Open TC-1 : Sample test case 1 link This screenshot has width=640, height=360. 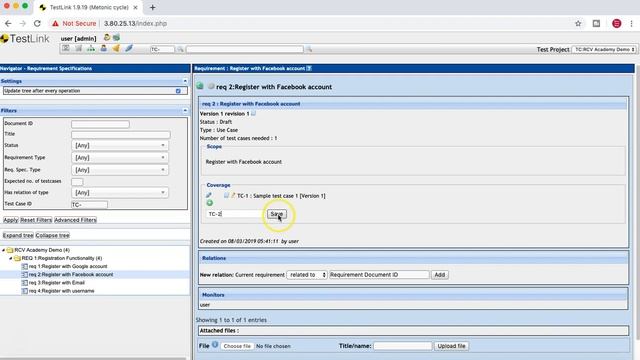(x=281, y=196)
